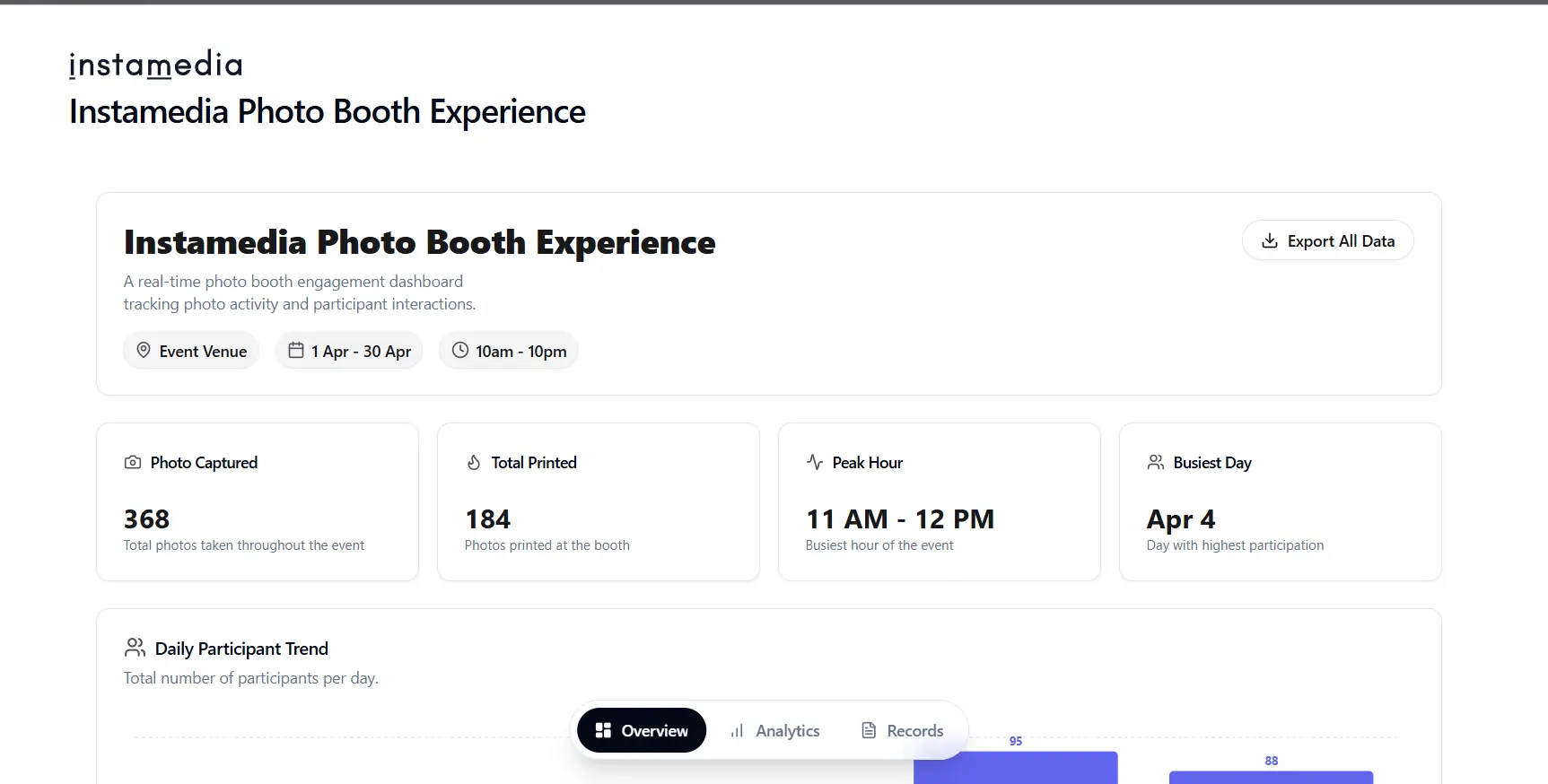Image resolution: width=1548 pixels, height=784 pixels.
Task: Click 'Total number of participants per day.' text
Action: (x=251, y=678)
